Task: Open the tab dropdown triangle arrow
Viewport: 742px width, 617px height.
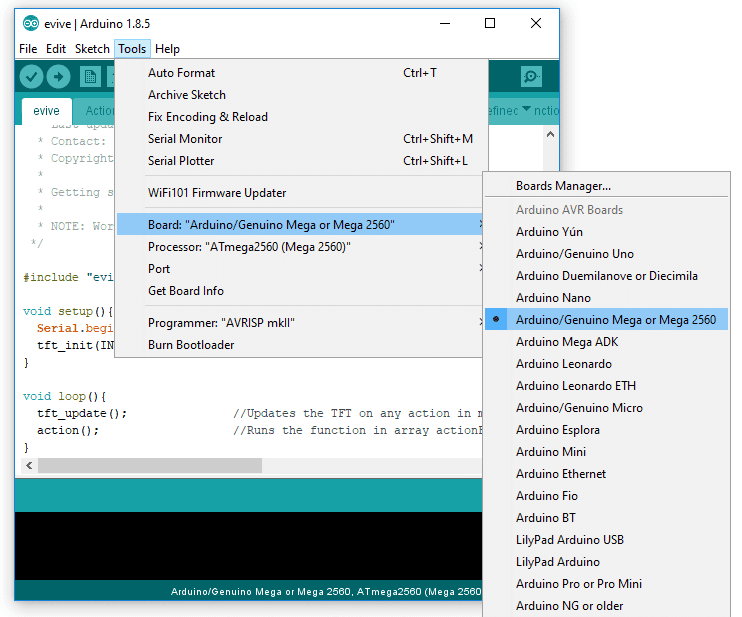Action: (526, 110)
